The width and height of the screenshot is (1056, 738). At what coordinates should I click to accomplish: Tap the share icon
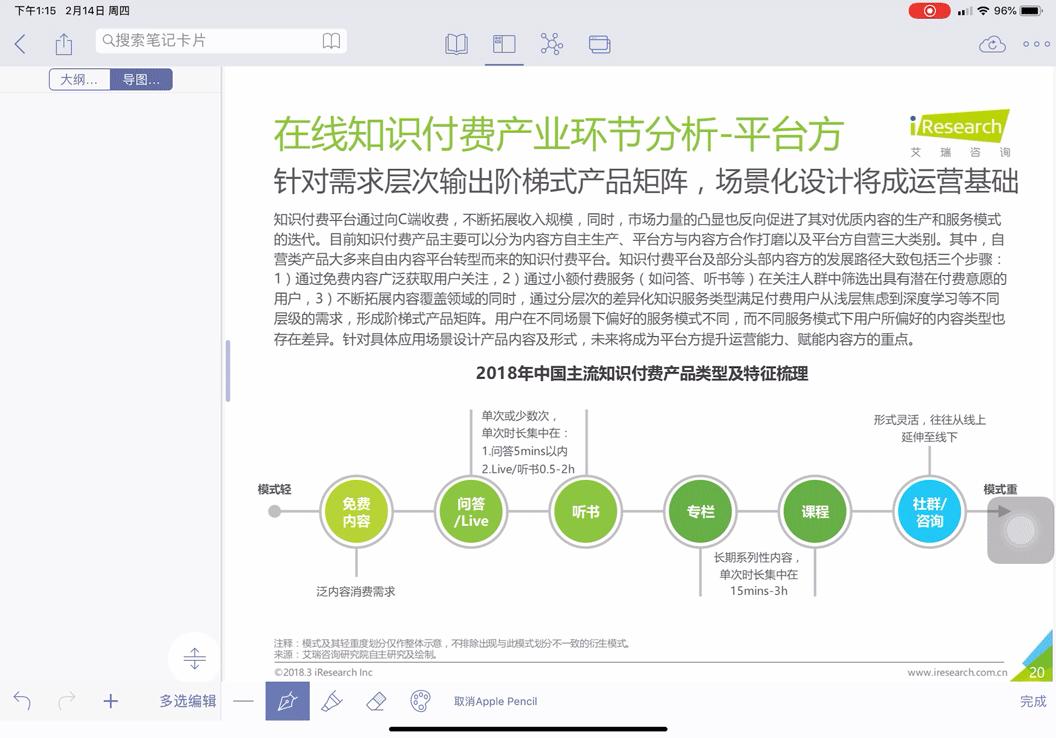(x=63, y=44)
